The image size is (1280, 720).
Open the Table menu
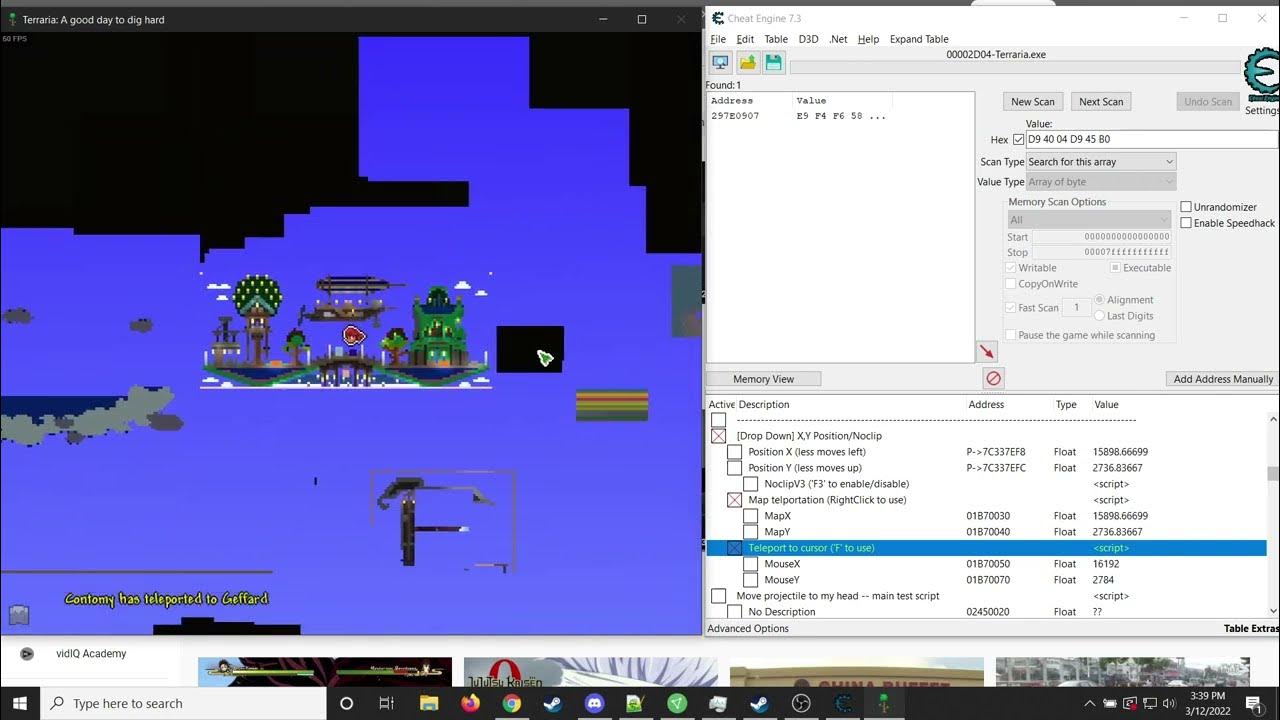pos(776,39)
